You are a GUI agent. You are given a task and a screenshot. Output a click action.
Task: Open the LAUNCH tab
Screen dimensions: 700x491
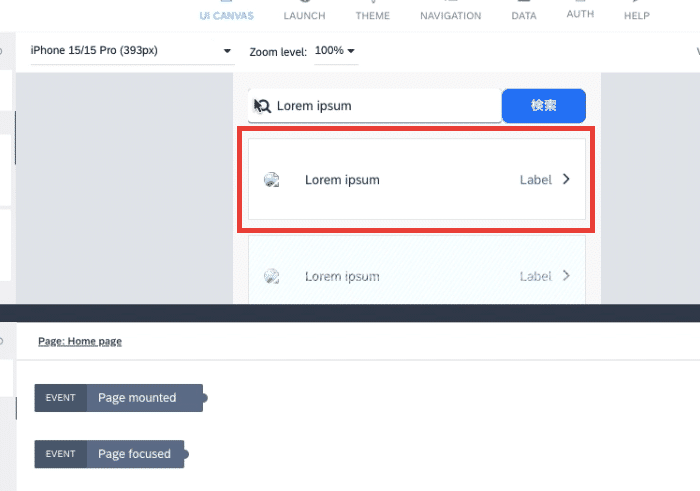[x=304, y=16]
